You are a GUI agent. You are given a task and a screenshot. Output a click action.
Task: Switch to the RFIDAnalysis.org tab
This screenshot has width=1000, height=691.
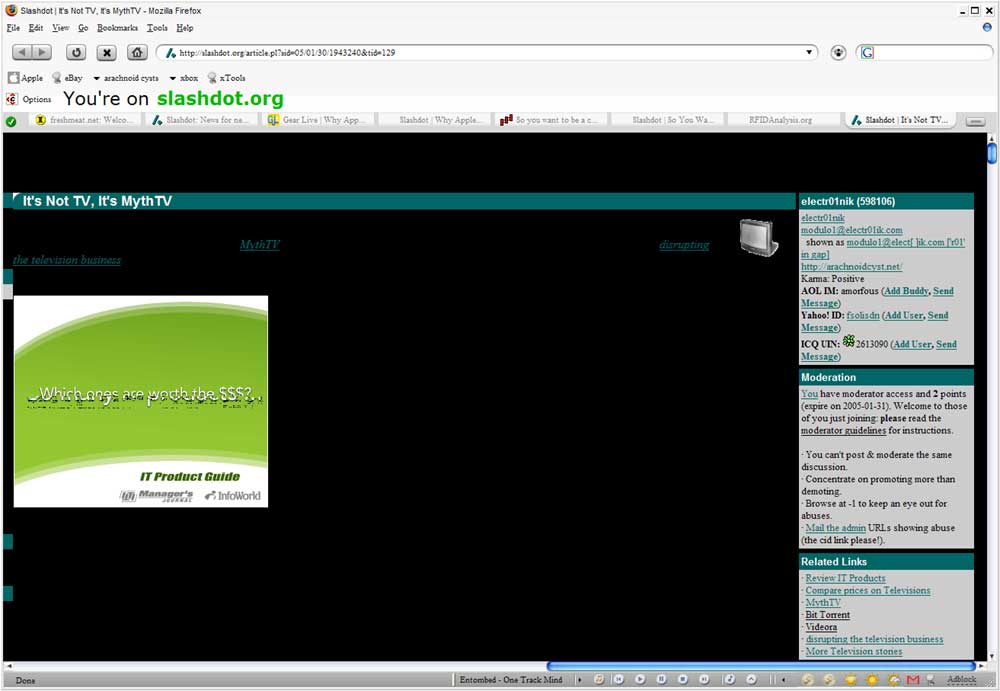click(x=780, y=120)
